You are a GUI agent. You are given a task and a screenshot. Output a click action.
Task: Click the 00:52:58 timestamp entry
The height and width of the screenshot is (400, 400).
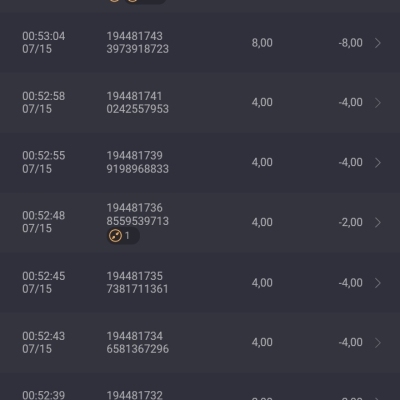point(44,102)
